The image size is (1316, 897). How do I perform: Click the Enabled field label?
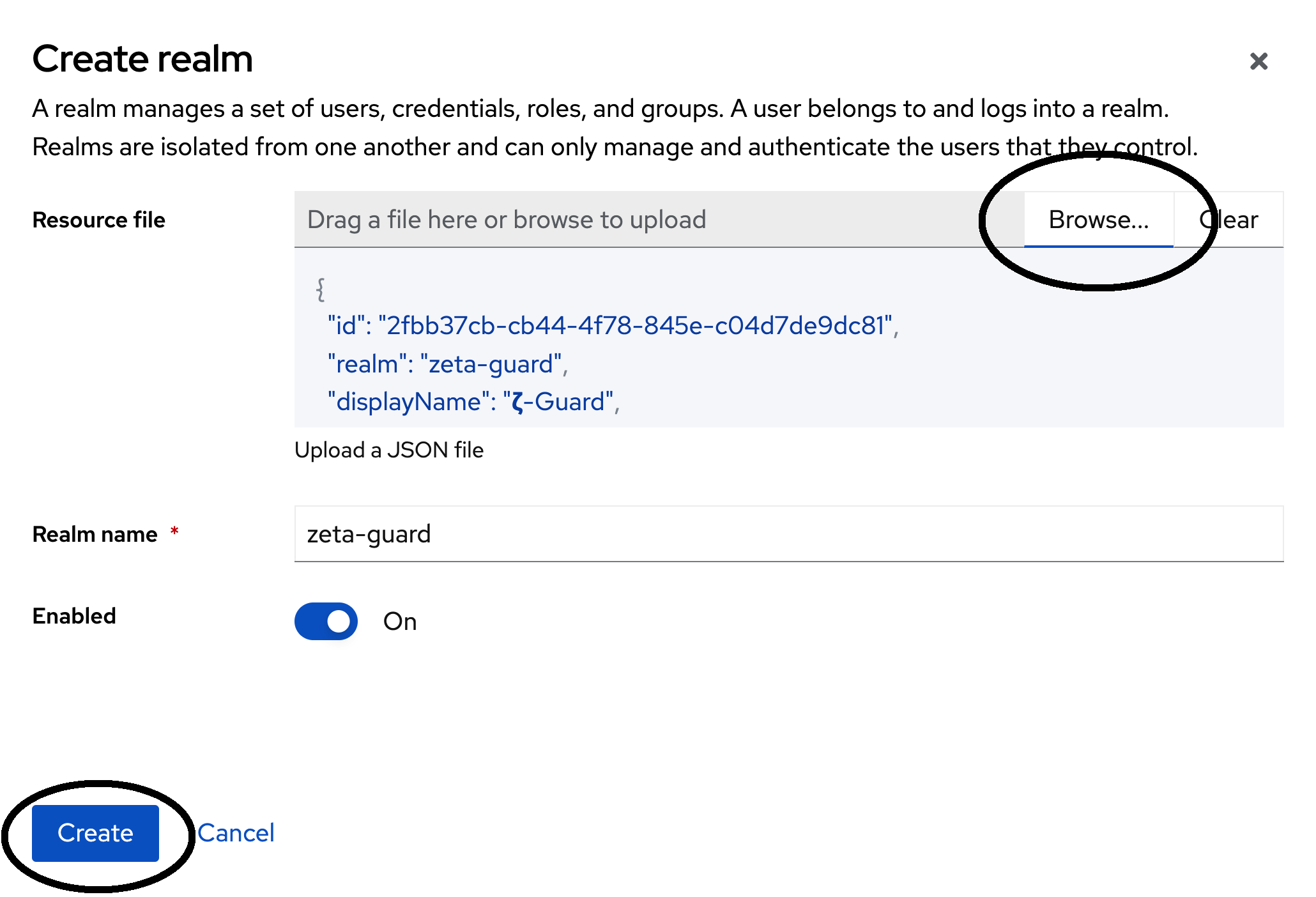coord(74,616)
